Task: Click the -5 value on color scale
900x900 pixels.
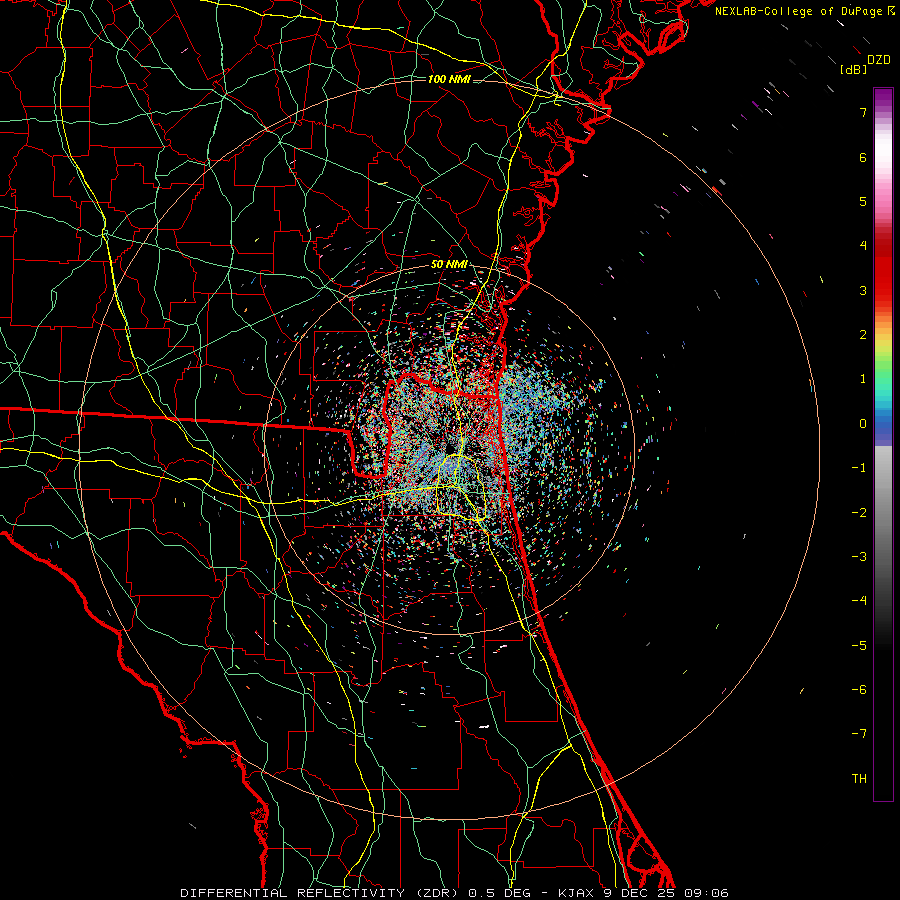Action: pyautogui.click(x=859, y=646)
